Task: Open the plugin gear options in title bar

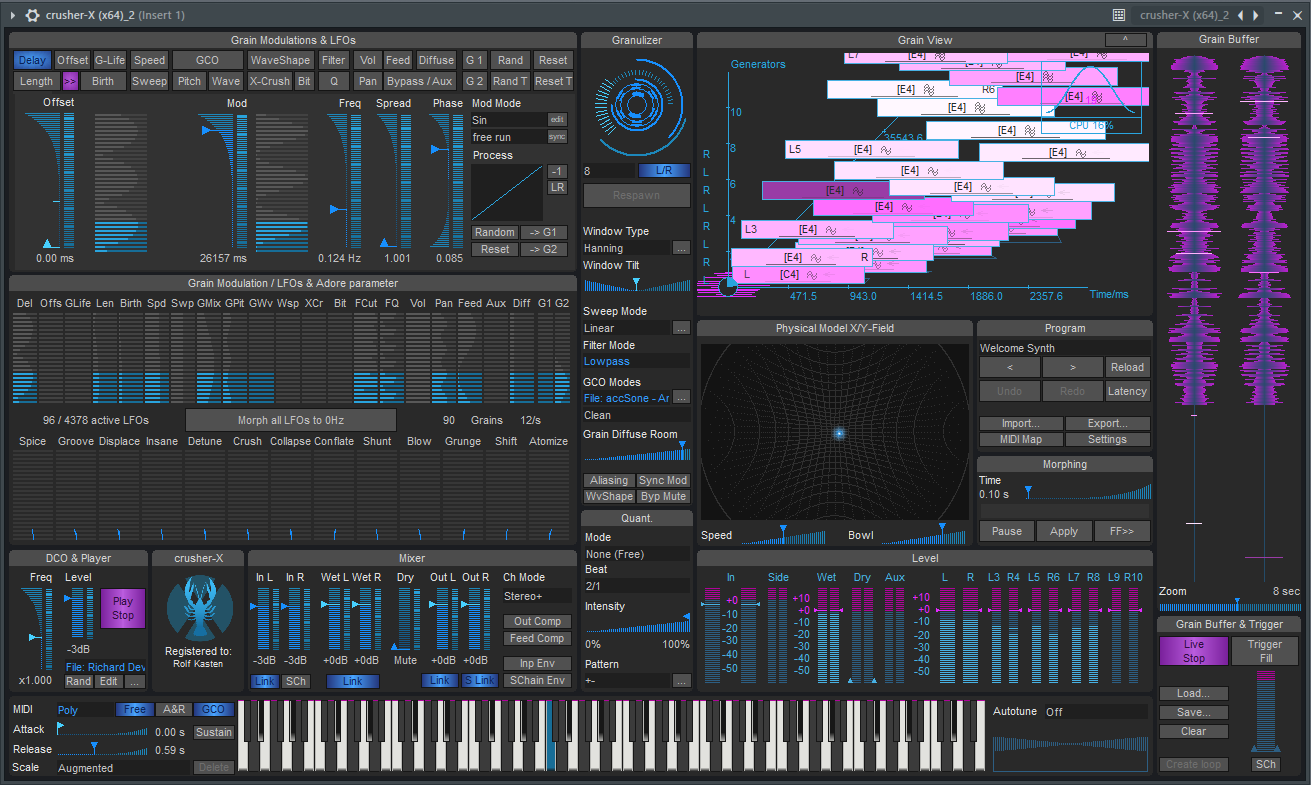Action: [33, 15]
